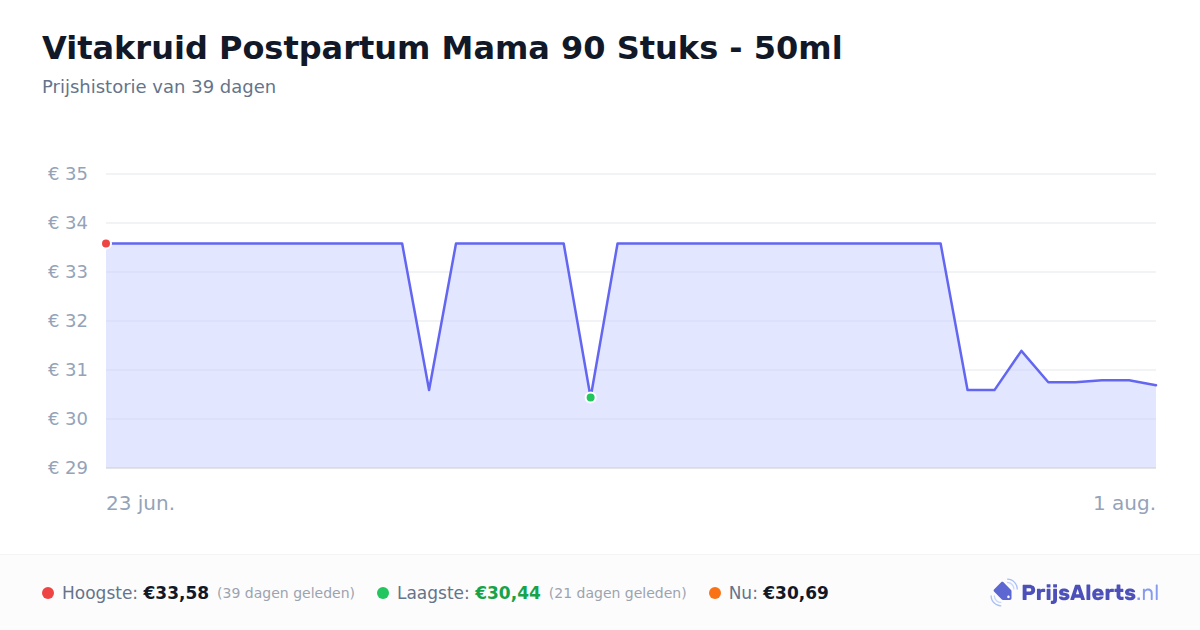Screen dimensions: 1200x630
Task: Open the PrijsAlerts.nl link
Action: click(x=1074, y=593)
